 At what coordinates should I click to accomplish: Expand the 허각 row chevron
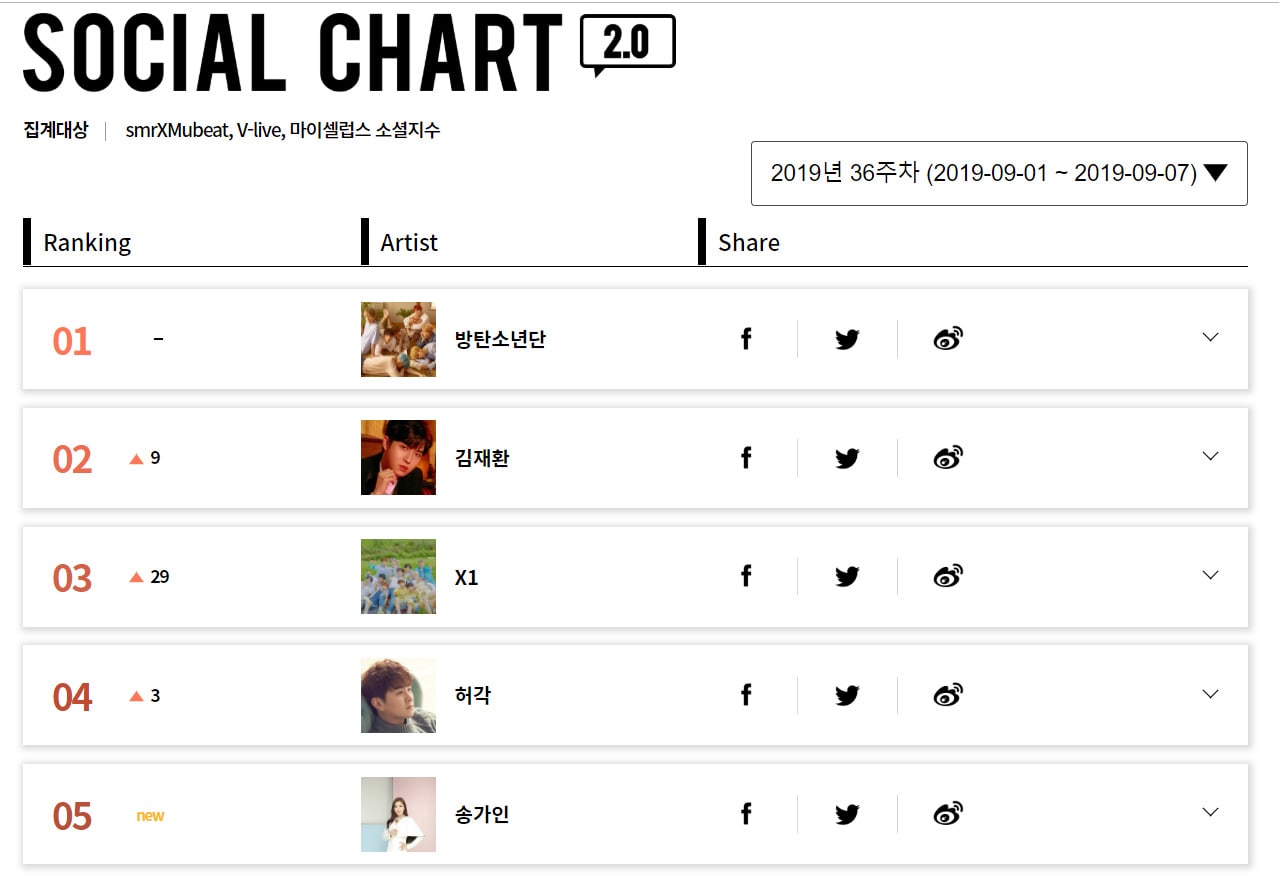1210,694
